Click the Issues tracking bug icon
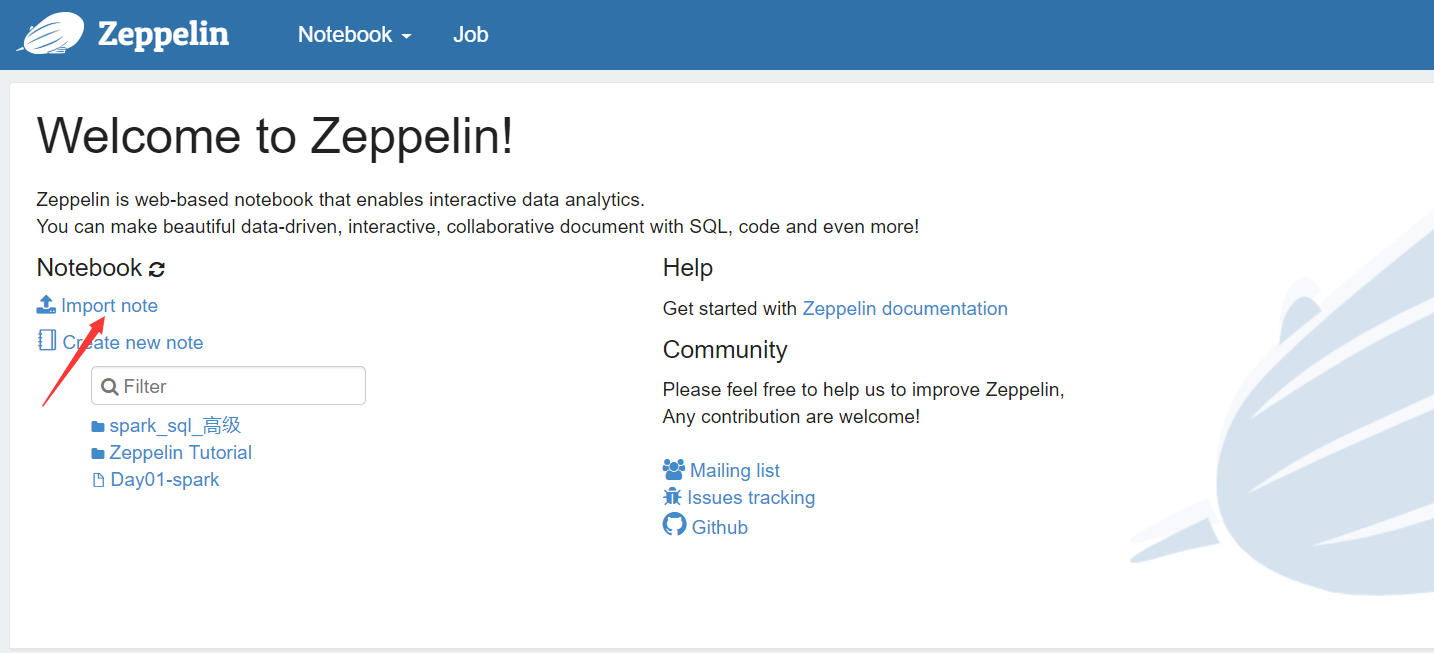This screenshot has height=653, width=1434. click(672, 497)
